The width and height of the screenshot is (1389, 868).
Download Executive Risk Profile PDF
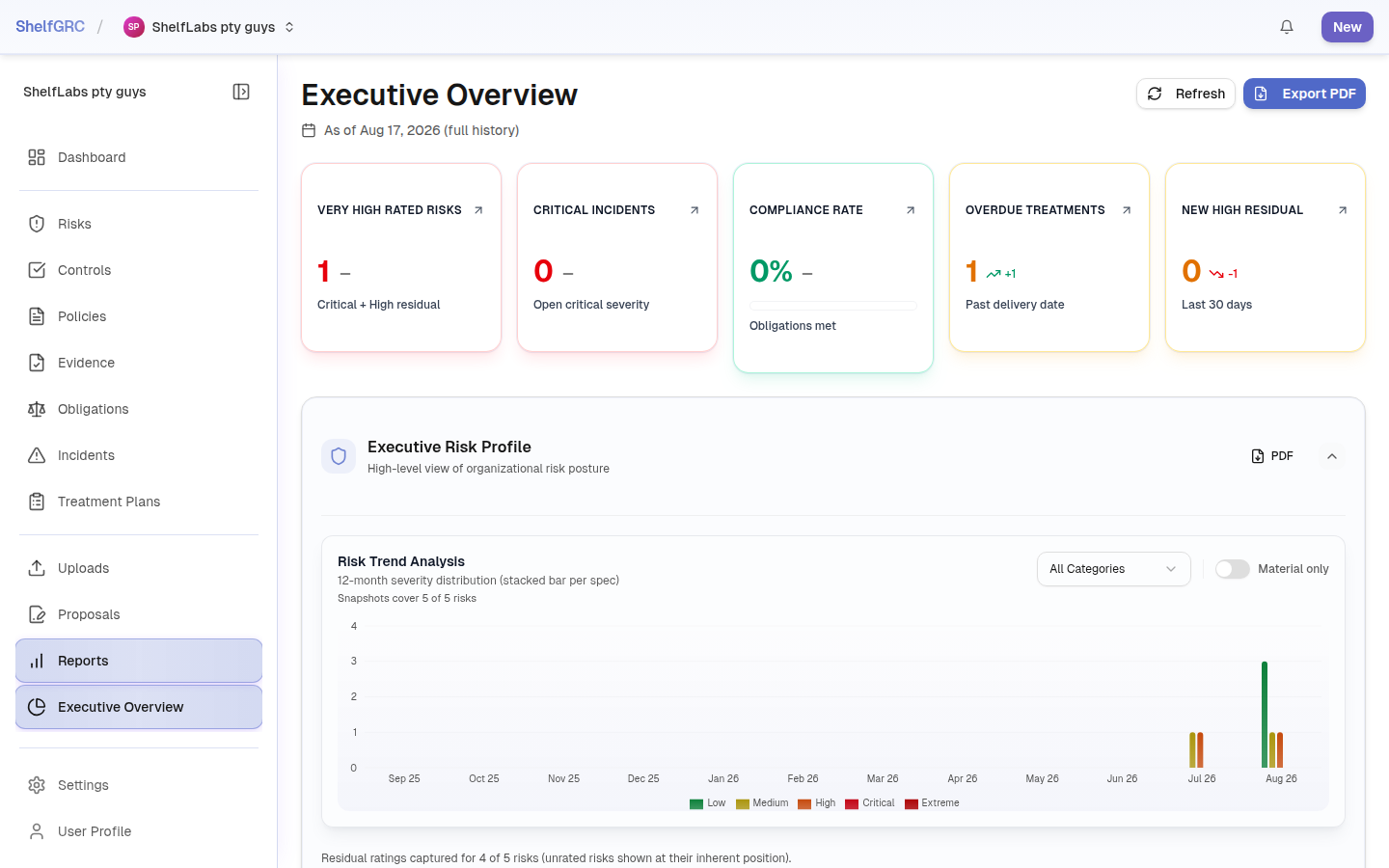pyautogui.click(x=1272, y=456)
